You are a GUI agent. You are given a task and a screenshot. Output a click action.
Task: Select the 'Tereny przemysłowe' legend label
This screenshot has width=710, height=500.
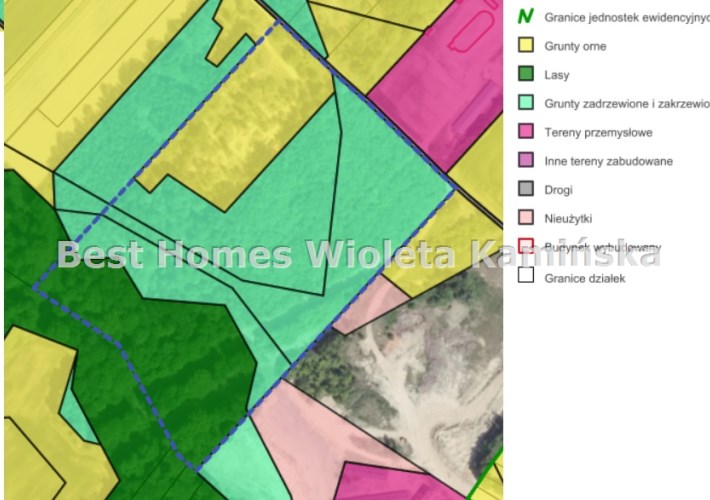[x=598, y=133]
